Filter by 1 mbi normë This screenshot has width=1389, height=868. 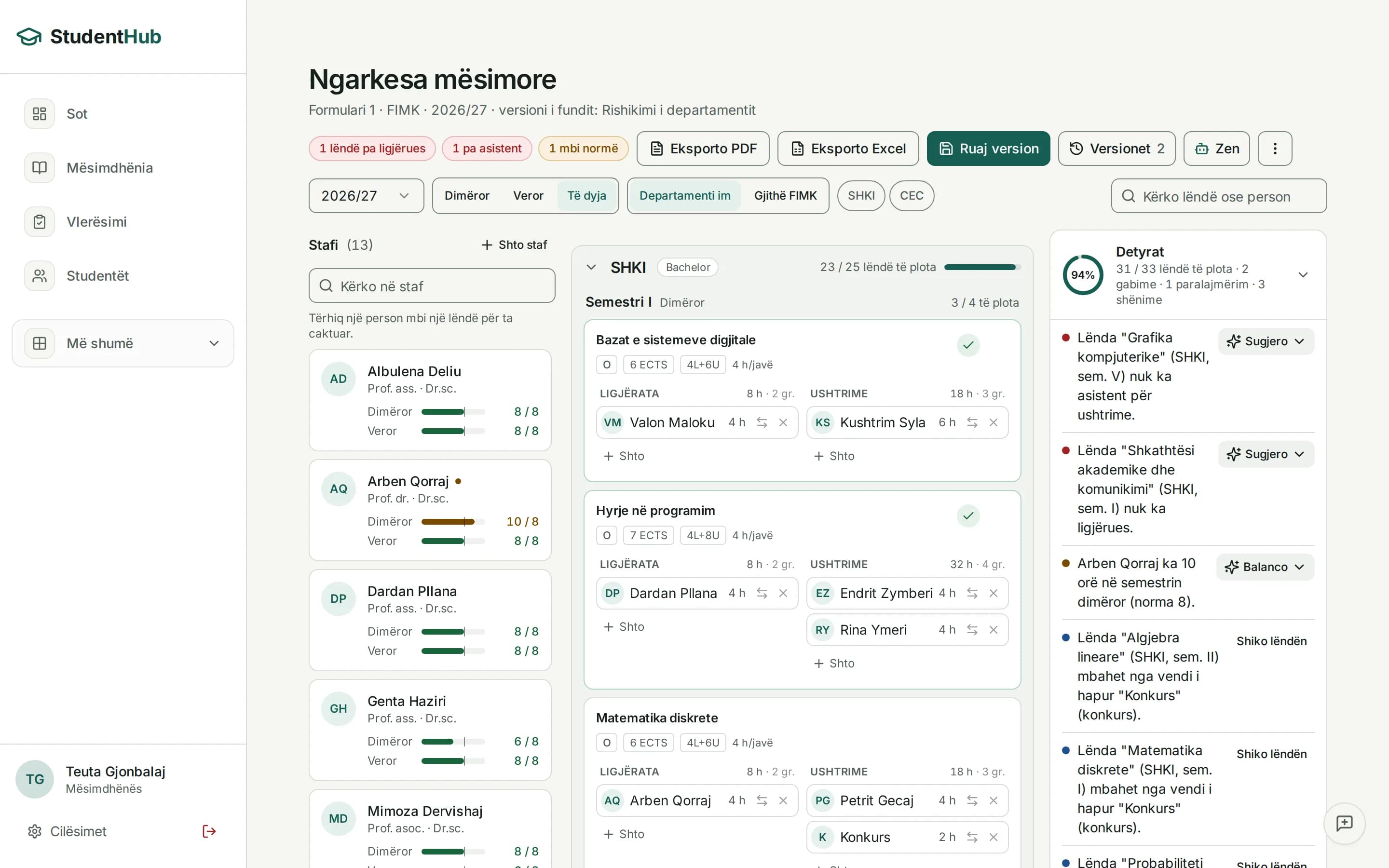(x=583, y=149)
